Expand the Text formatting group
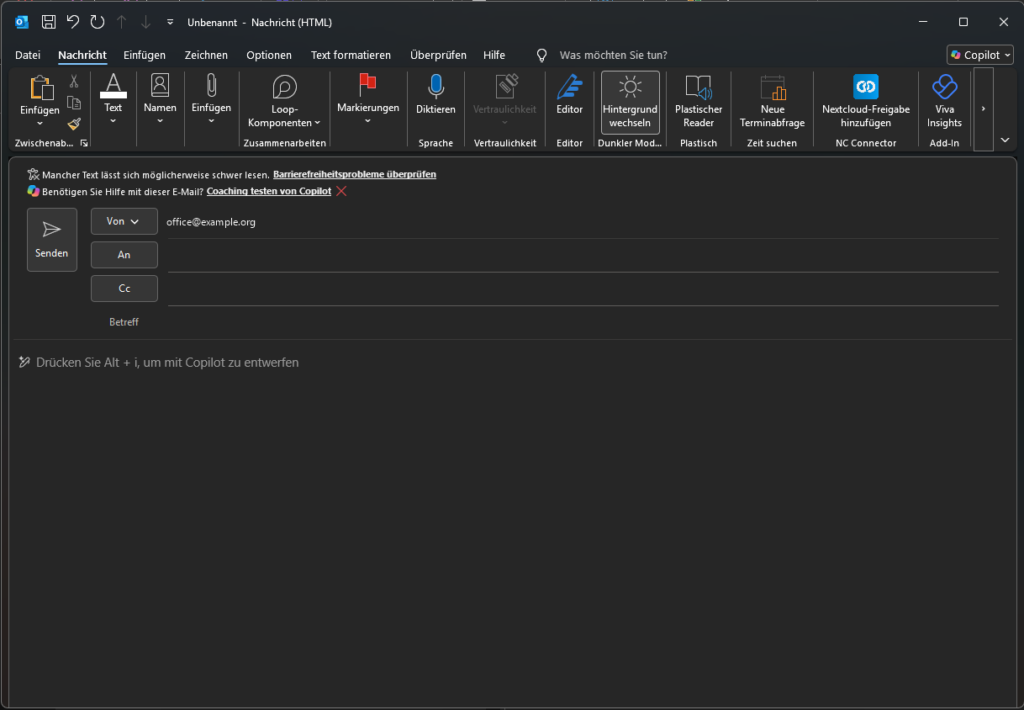Screen dimensions: 1024x710 (x=113, y=100)
